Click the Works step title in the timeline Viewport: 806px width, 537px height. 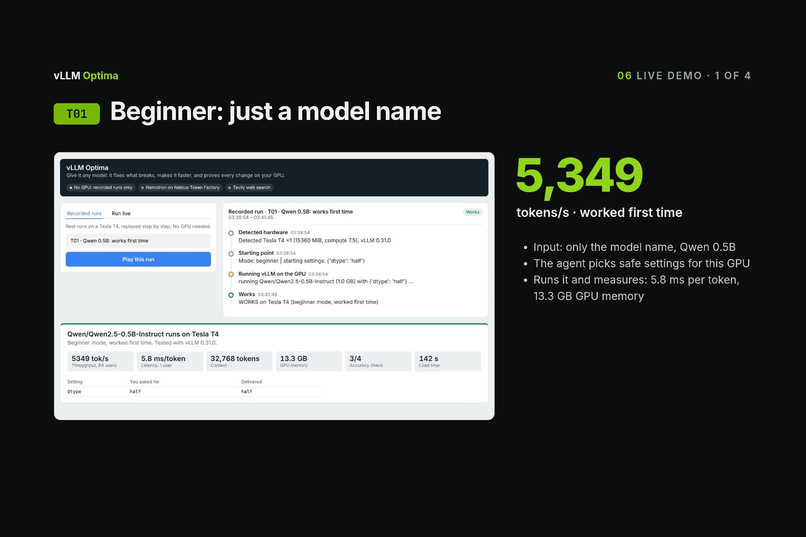247,294
